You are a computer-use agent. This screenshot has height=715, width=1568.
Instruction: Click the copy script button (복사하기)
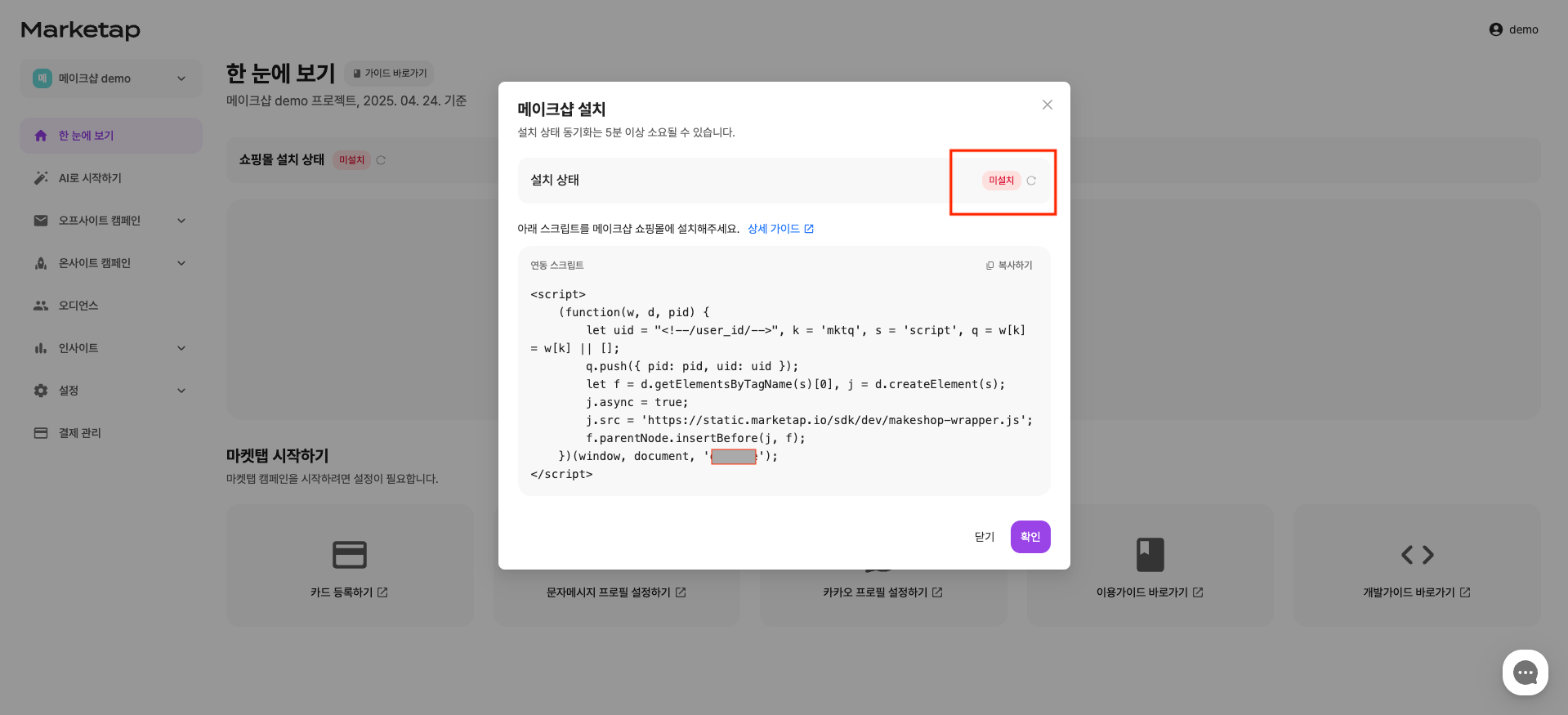(1009, 266)
